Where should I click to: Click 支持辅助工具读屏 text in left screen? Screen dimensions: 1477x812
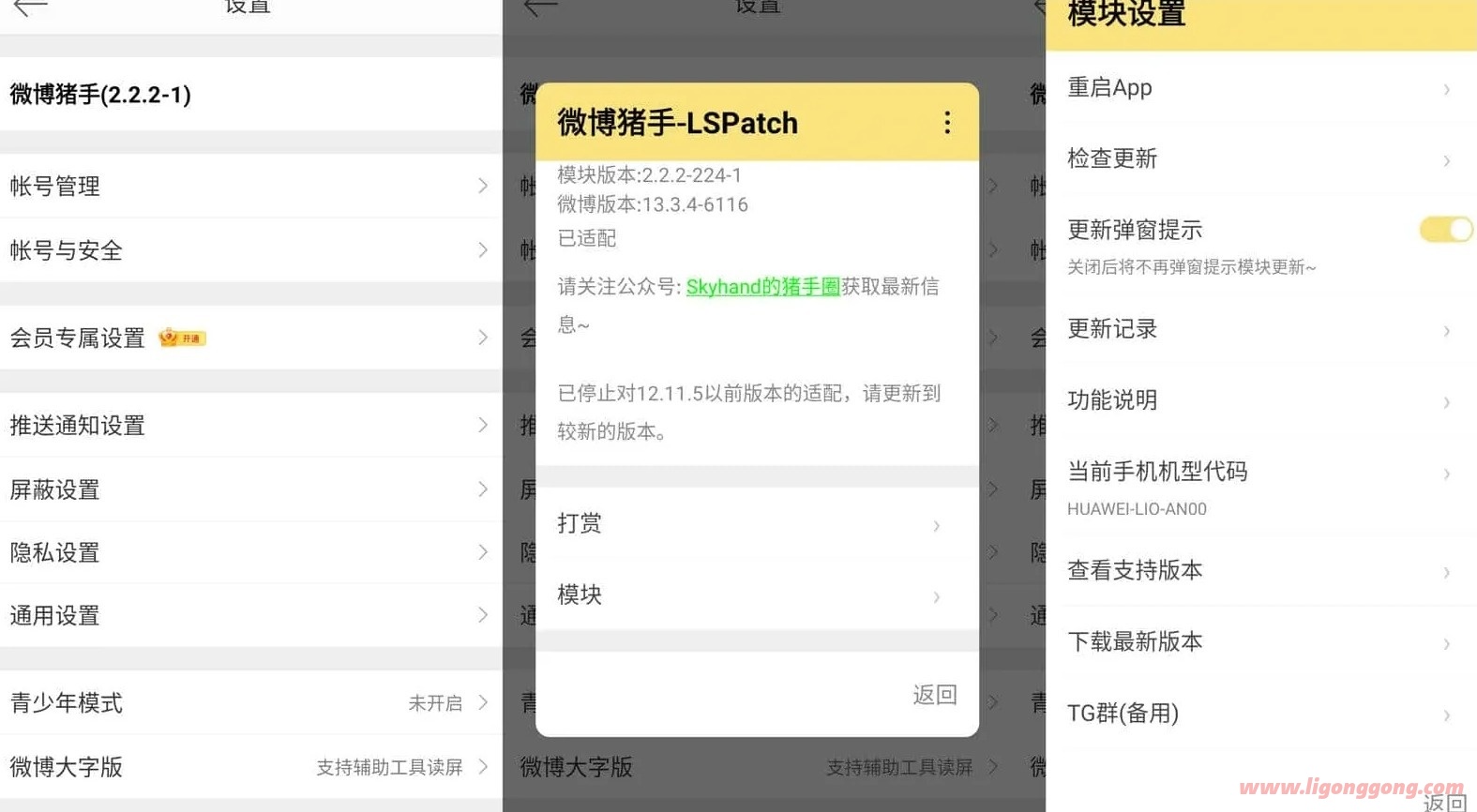(389, 767)
